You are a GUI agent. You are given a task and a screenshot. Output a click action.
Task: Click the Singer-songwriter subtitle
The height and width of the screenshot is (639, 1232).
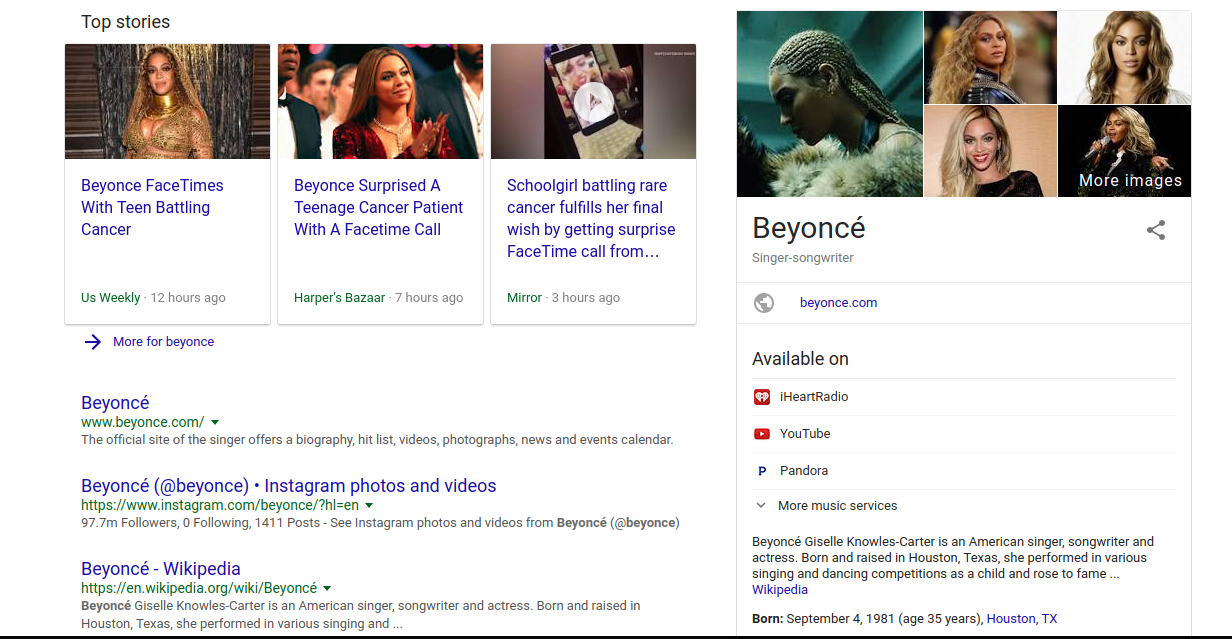pos(803,258)
